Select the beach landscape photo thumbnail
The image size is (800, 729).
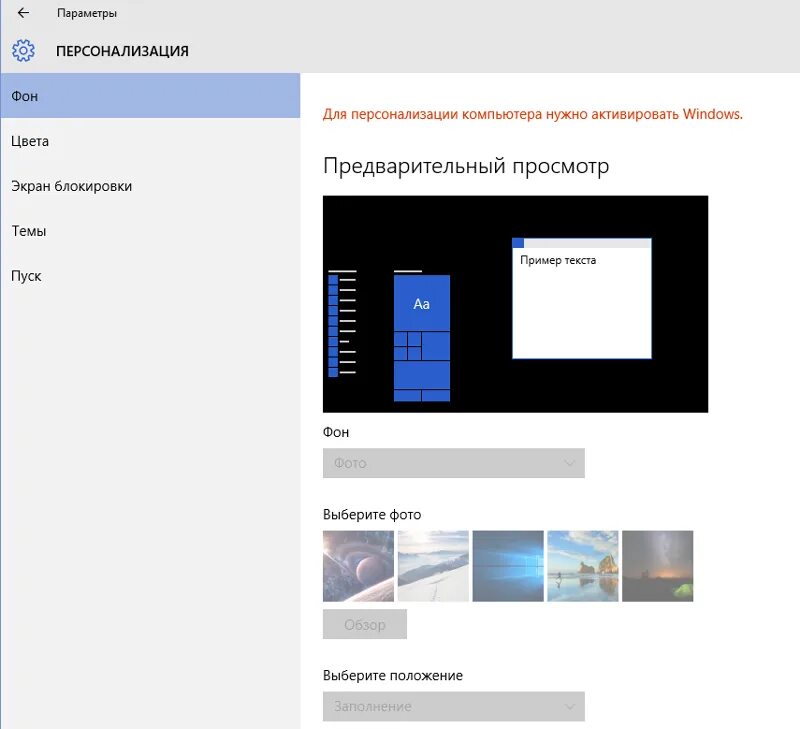(x=433, y=565)
